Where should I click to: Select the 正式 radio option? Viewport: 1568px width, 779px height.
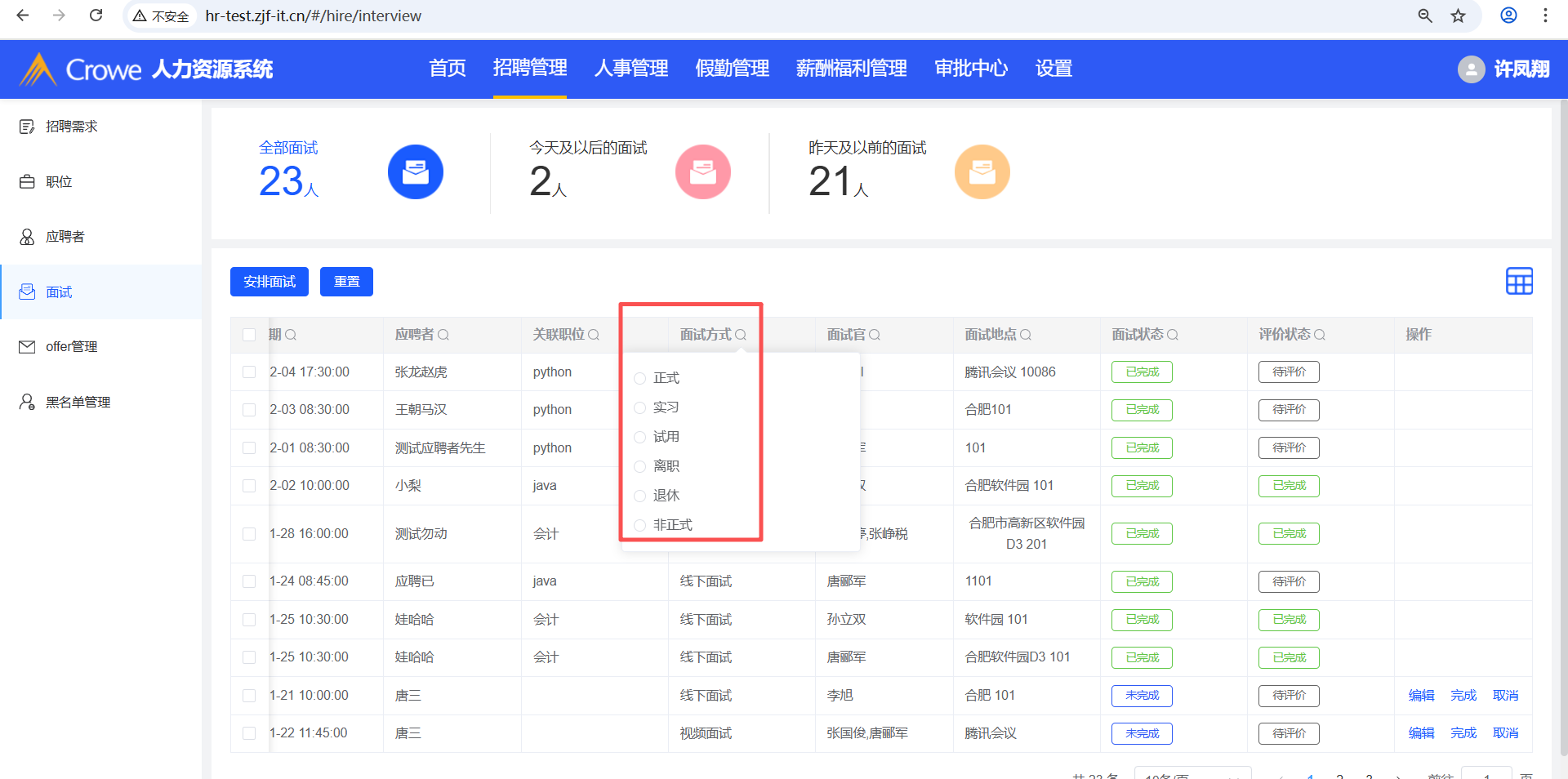tap(640, 378)
